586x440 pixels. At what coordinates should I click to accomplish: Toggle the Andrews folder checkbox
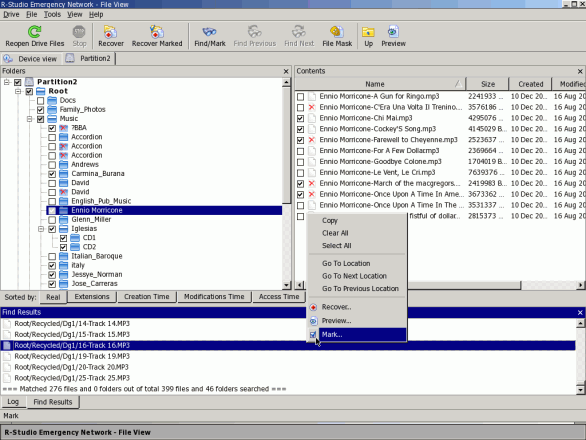[x=52, y=165]
